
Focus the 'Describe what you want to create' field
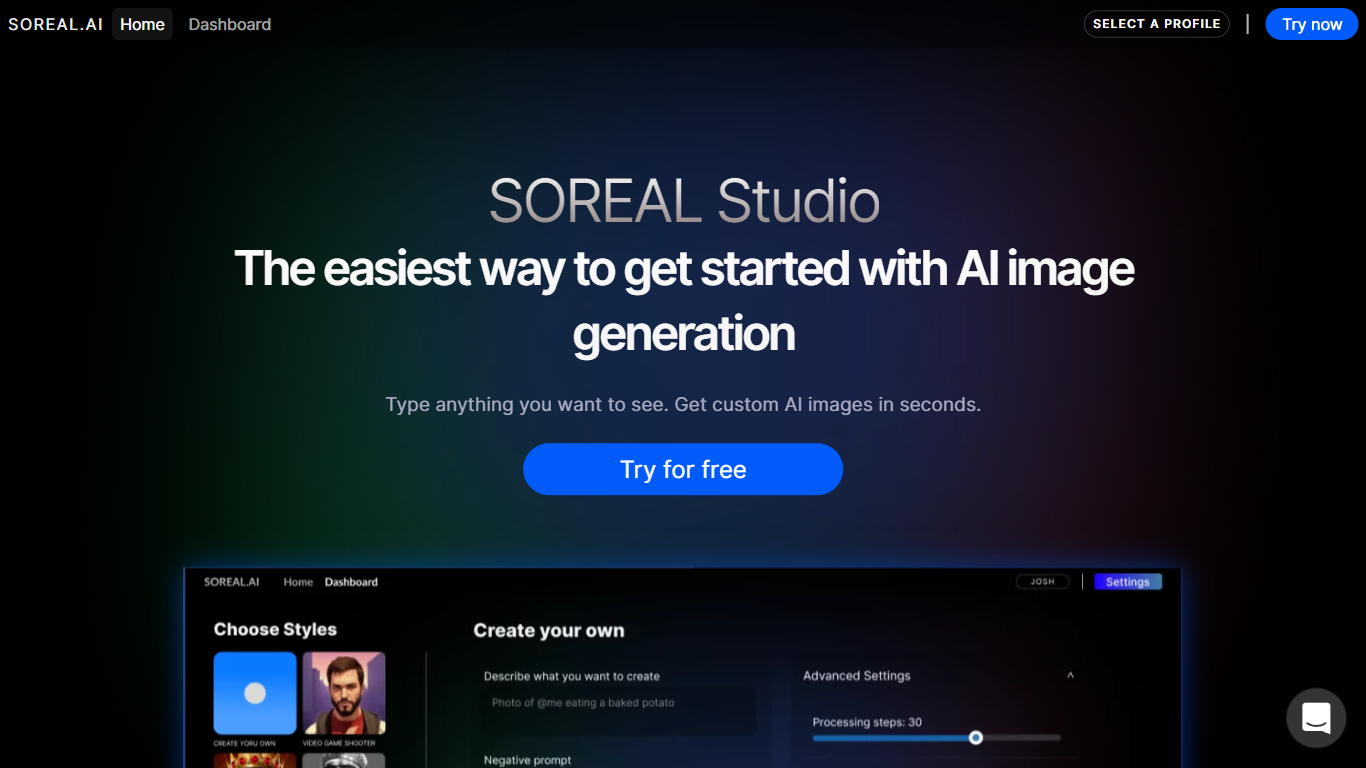coord(619,710)
